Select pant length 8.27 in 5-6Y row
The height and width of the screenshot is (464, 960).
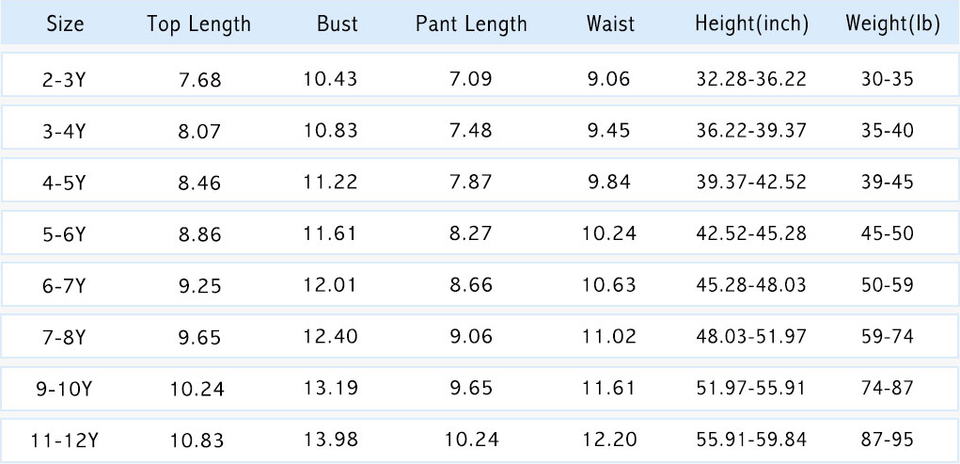(x=469, y=234)
